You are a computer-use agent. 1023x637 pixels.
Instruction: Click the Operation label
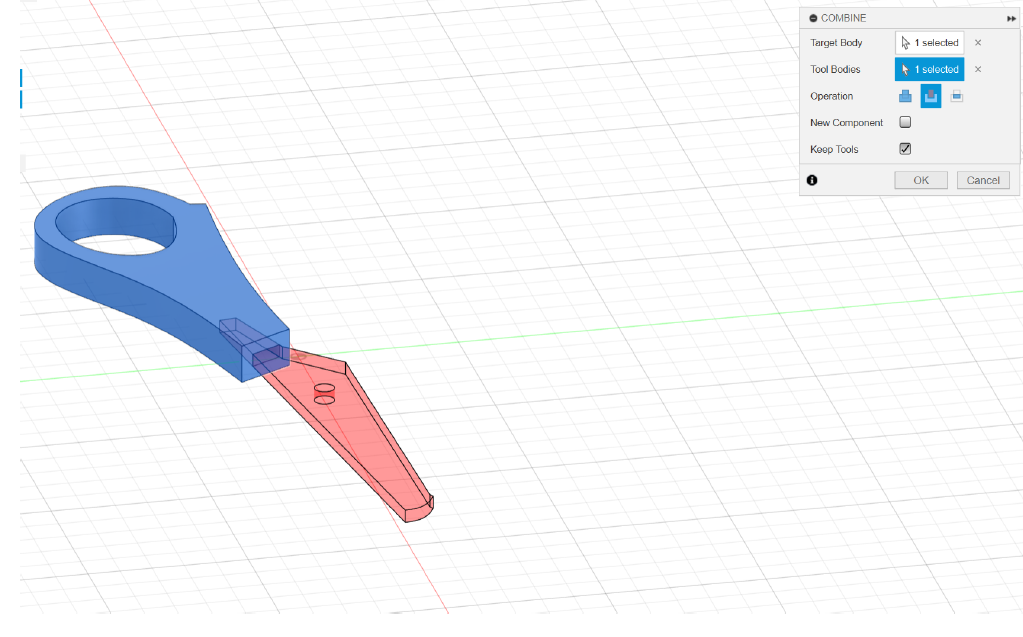pos(831,96)
